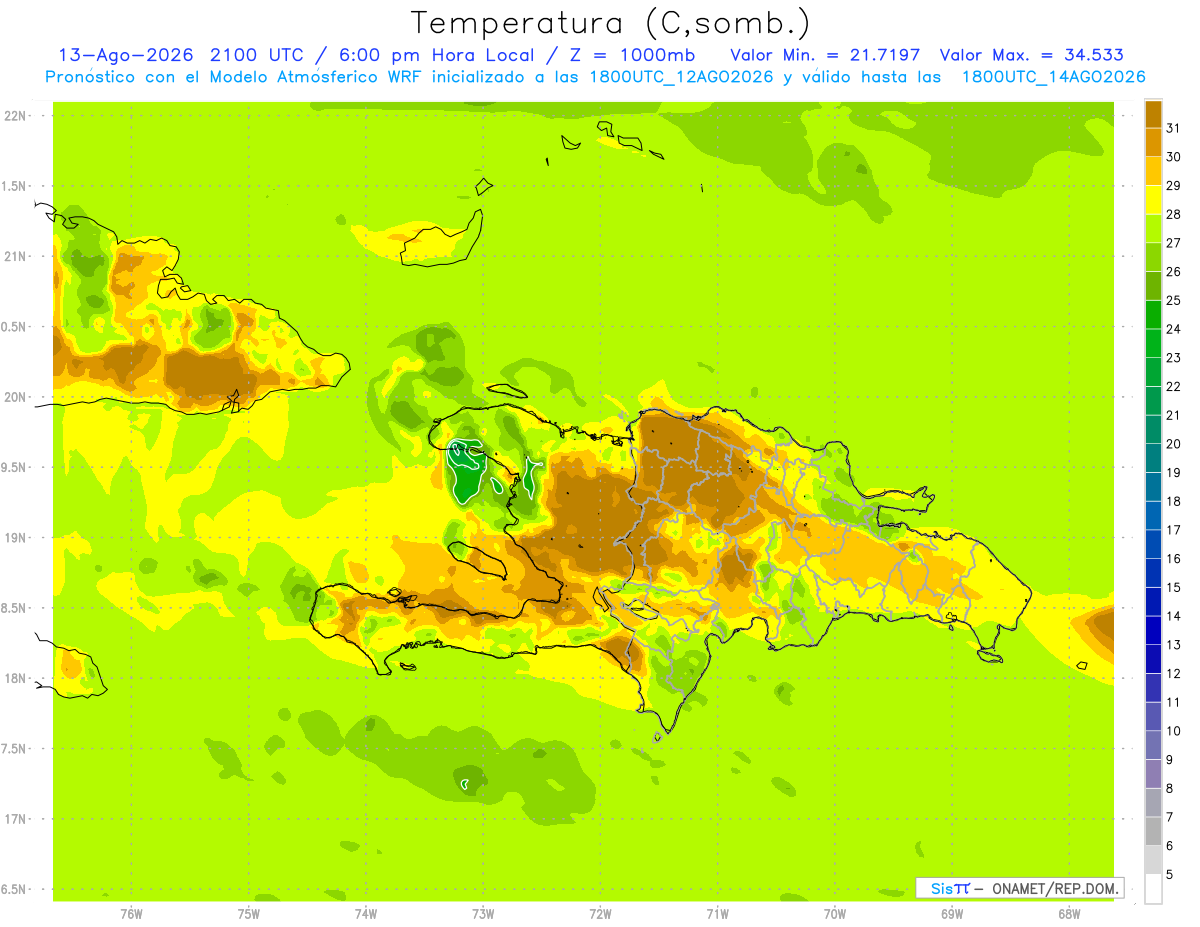The image size is (1200, 927).
Task: Select the date text '13-Ago-2026'
Action: (x=125, y=55)
